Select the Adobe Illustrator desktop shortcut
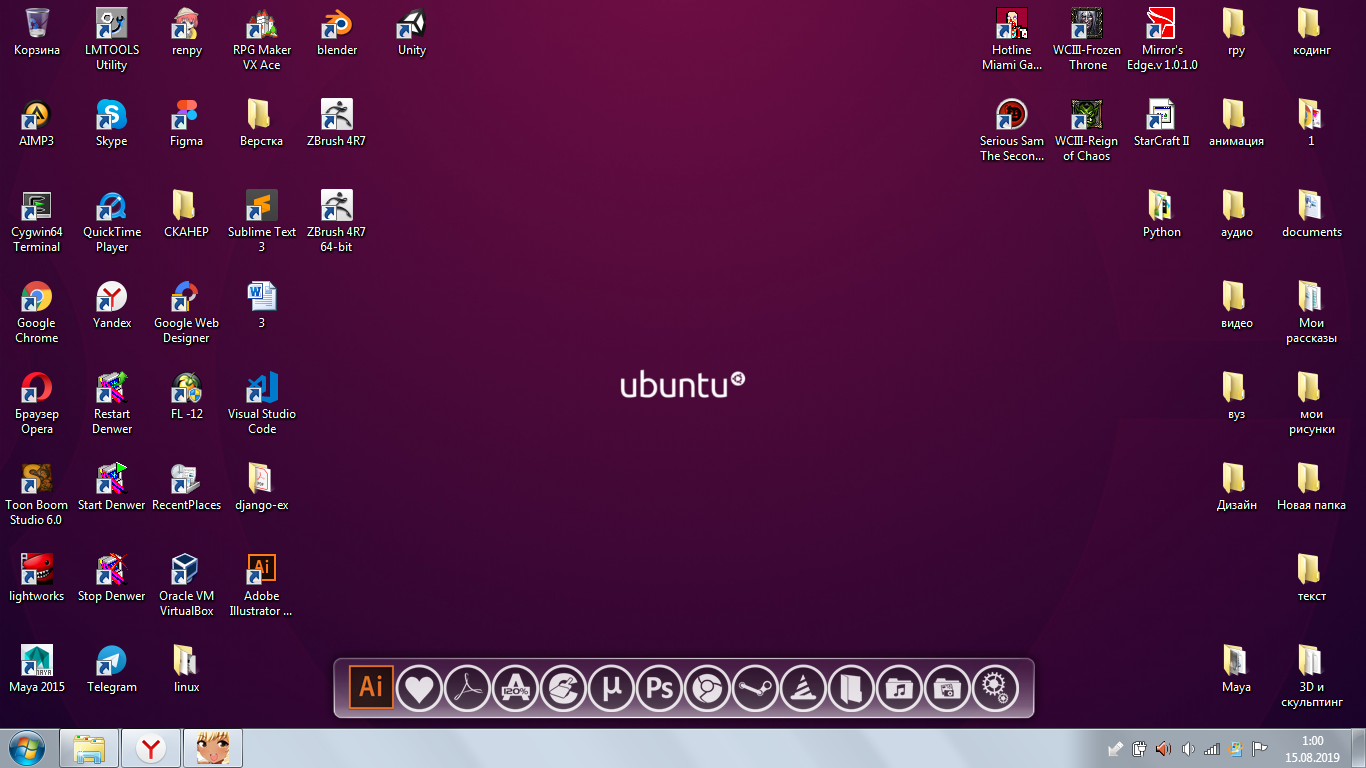Screen dimensions: 1366x768 click(x=261, y=585)
